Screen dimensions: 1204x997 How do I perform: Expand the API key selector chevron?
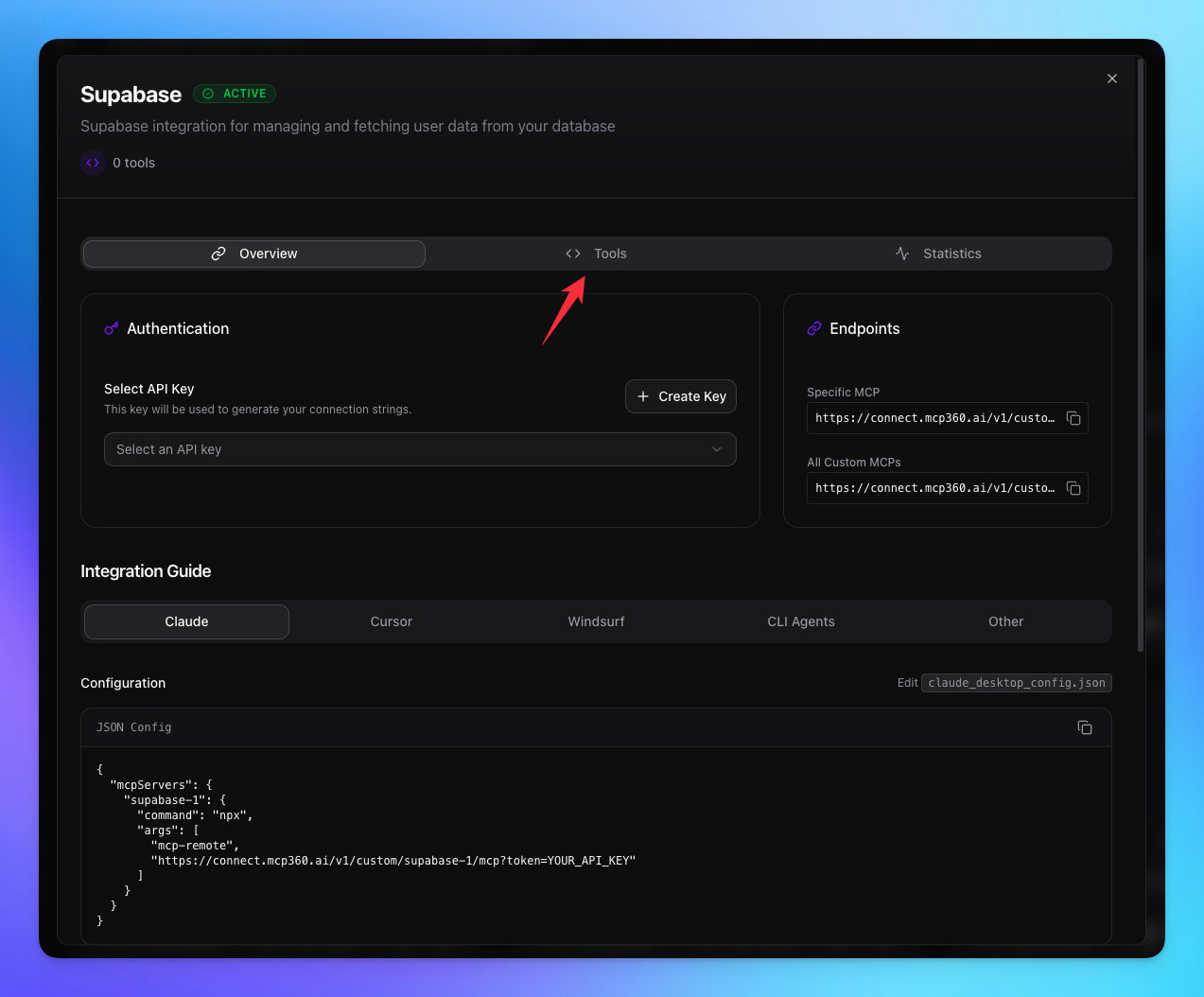(717, 449)
